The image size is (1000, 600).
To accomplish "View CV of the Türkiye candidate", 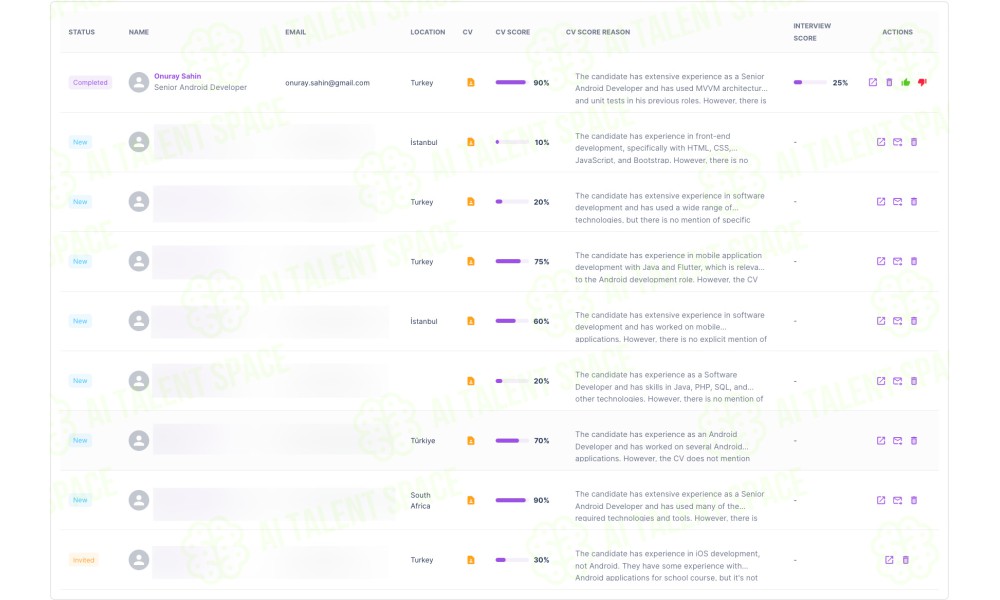I will [471, 441].
